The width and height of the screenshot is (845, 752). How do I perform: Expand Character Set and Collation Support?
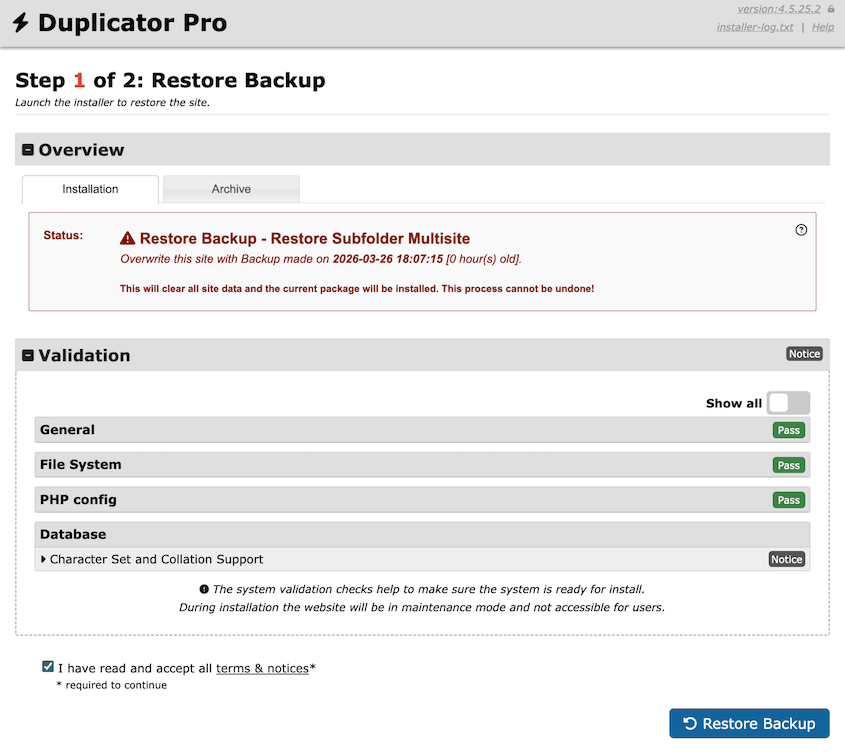coord(156,559)
